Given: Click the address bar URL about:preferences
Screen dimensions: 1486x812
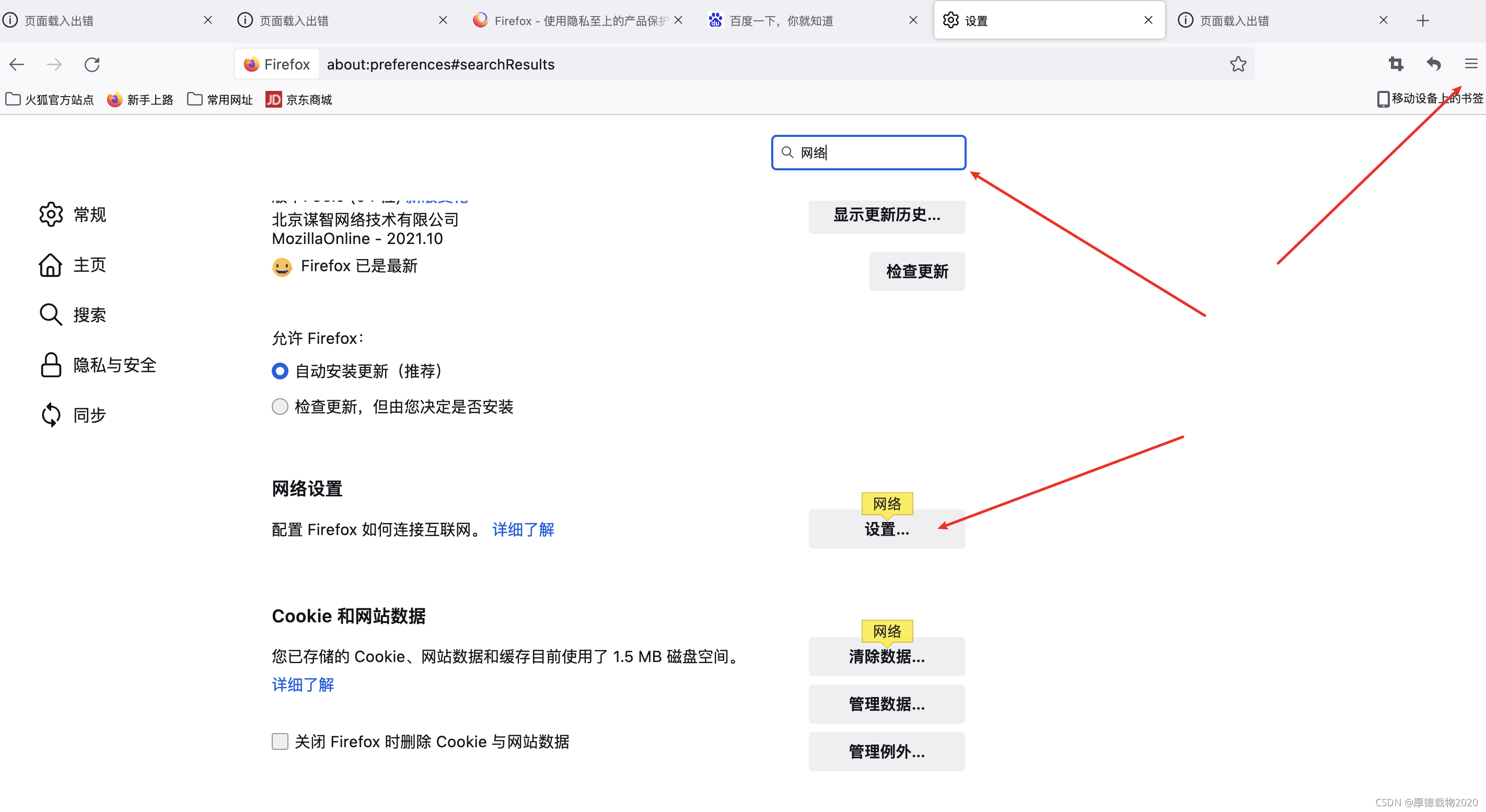Looking at the screenshot, I should pos(440,64).
